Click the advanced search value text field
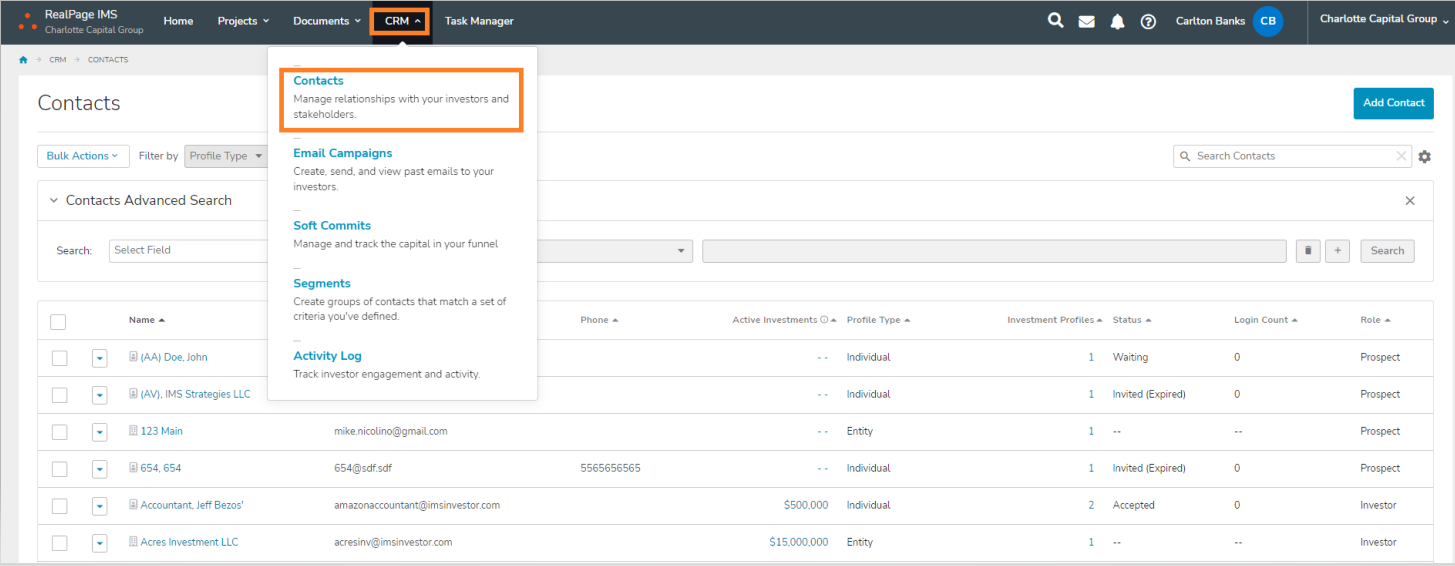The image size is (1455, 566). (x=994, y=251)
